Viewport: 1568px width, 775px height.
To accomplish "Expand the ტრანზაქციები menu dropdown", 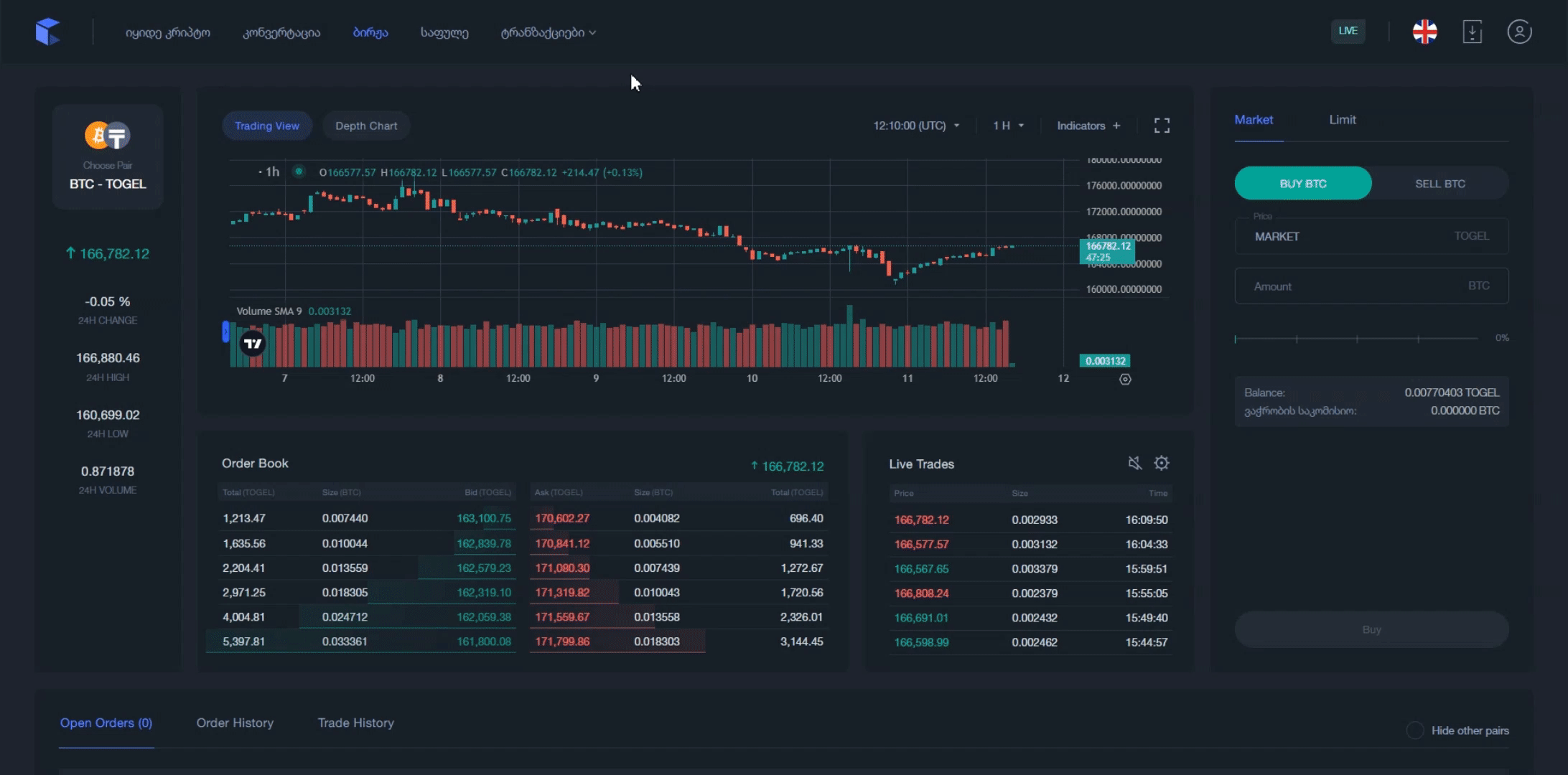I will click(549, 32).
